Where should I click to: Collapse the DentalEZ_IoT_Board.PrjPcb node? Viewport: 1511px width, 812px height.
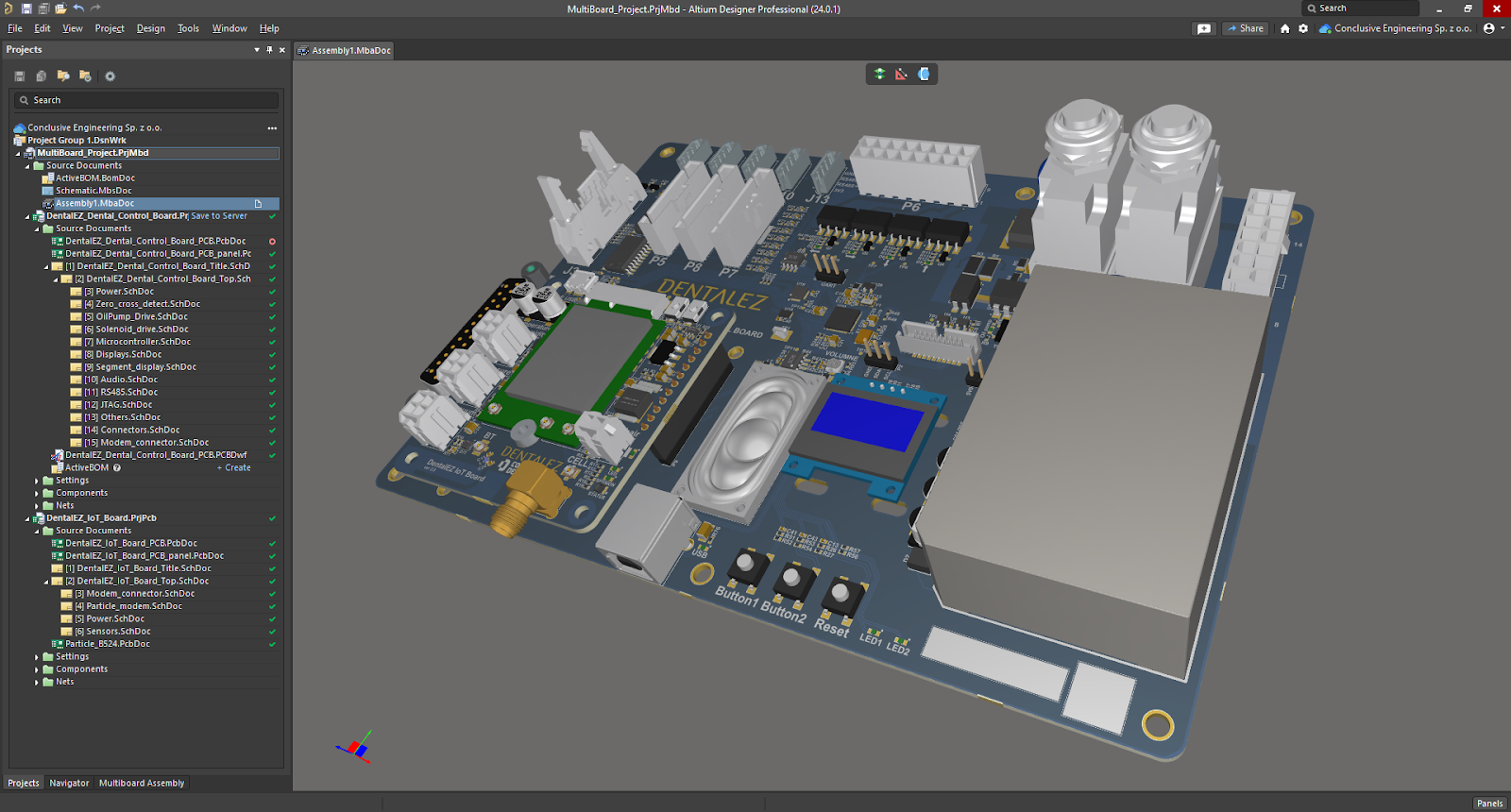click(27, 518)
